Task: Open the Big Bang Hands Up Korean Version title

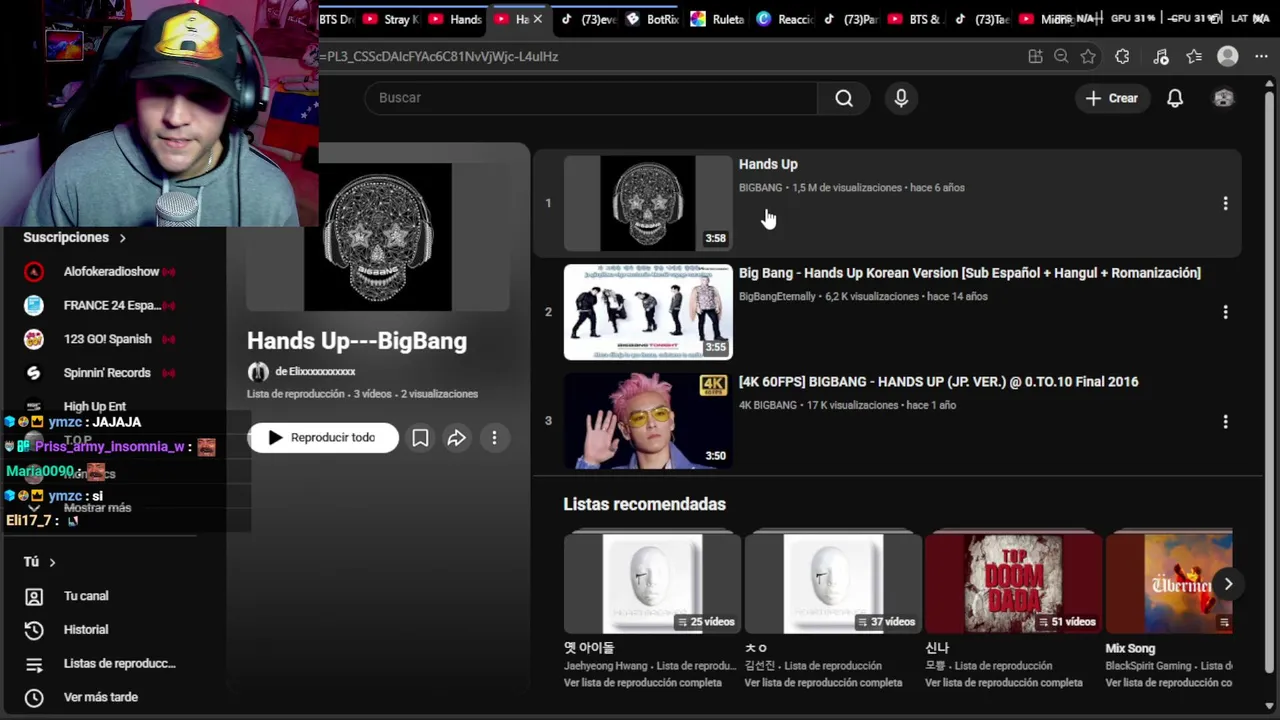Action: point(970,273)
